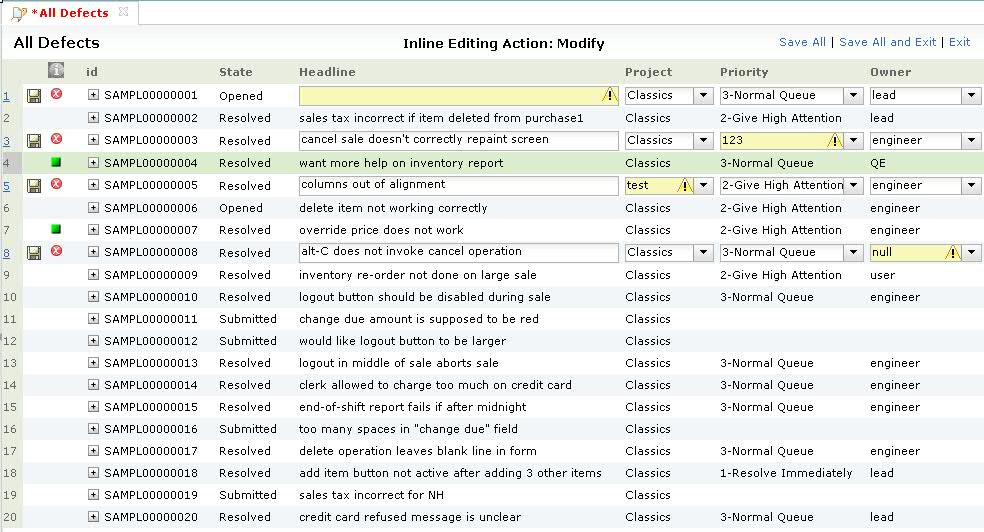Expand the SAMPL00000016 record
Screen dimensions: 984x532
pyautogui.click(x=93, y=429)
